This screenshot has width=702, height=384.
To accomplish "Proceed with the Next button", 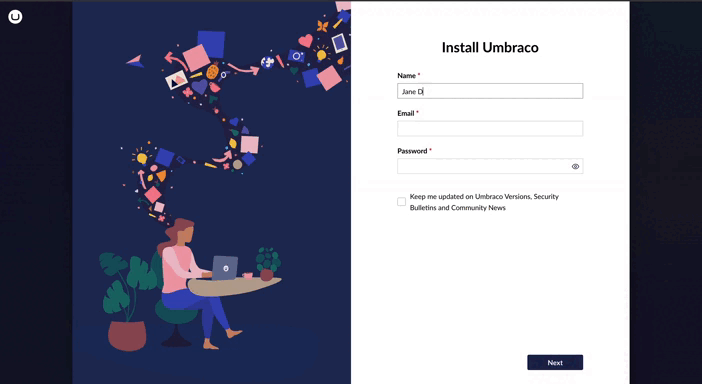I will coord(555,363).
